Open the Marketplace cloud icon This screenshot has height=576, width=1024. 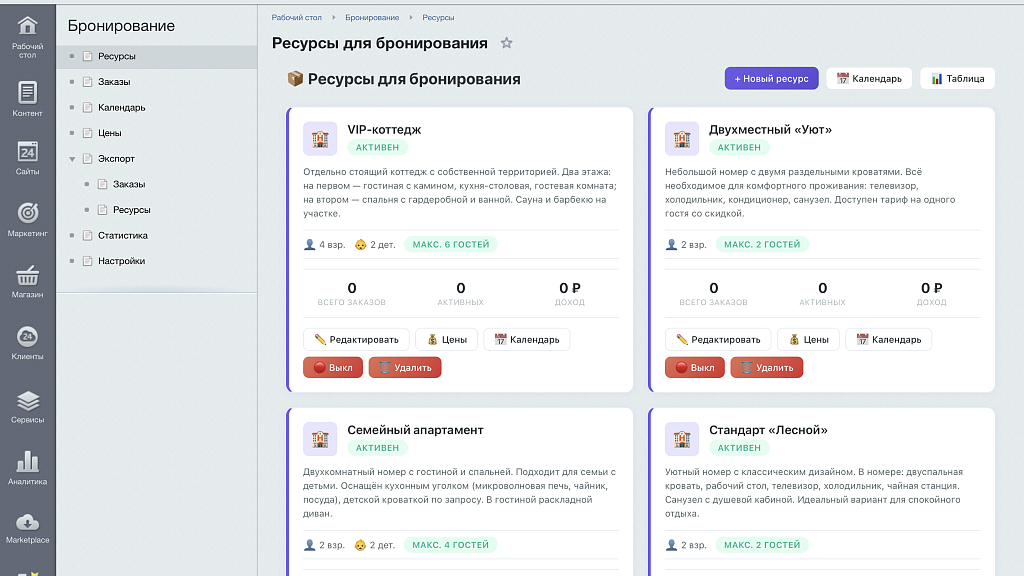tap(27, 522)
